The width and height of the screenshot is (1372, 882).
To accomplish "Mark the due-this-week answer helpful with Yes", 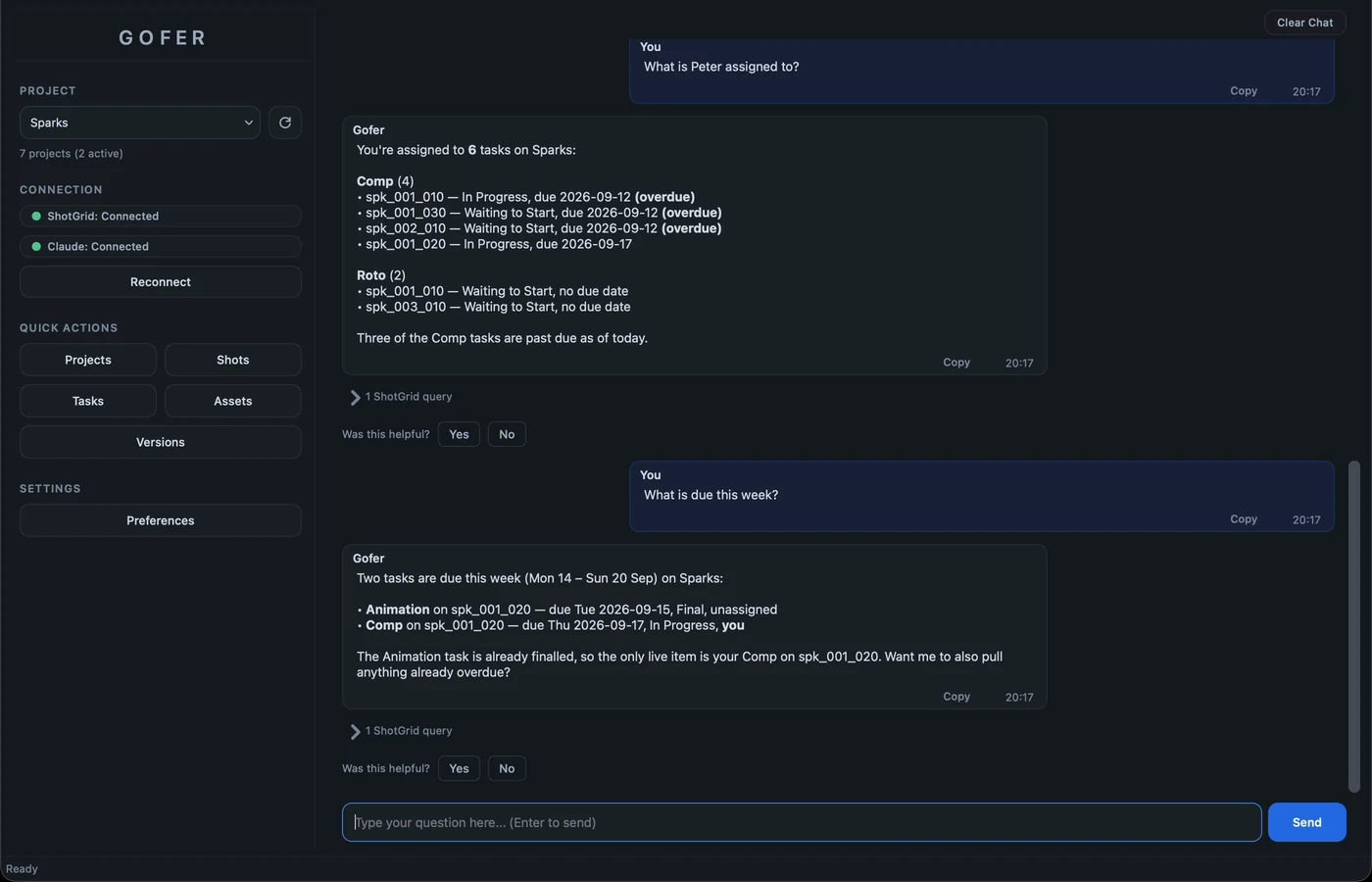I will pyautogui.click(x=459, y=768).
